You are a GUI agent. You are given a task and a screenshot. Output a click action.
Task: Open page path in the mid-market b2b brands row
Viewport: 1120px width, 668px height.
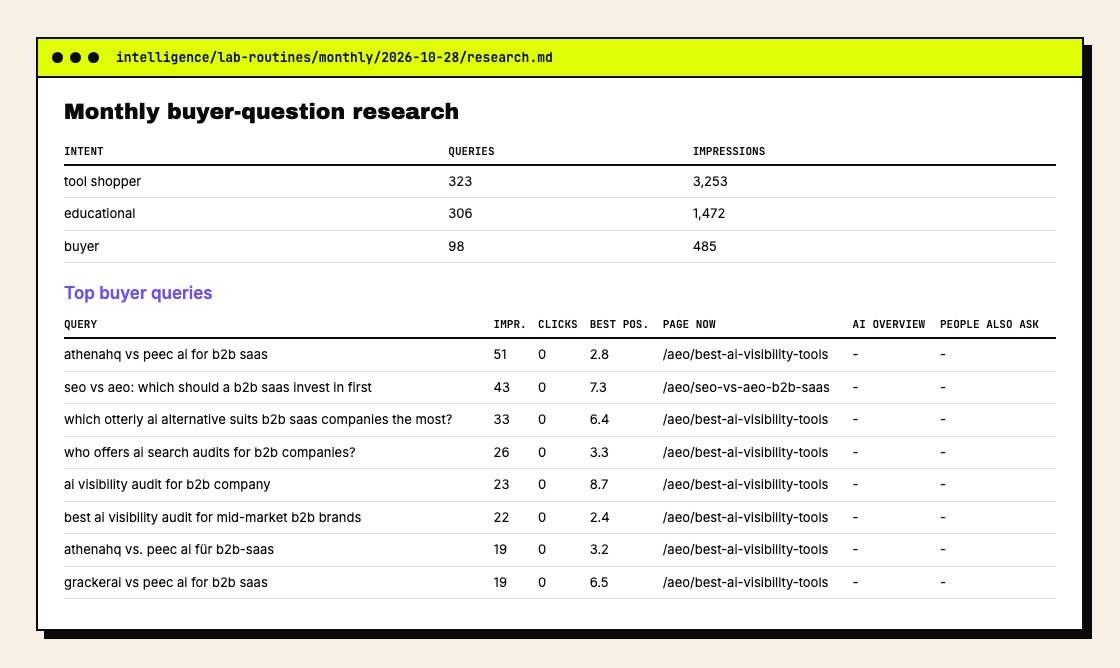pyautogui.click(x=745, y=517)
